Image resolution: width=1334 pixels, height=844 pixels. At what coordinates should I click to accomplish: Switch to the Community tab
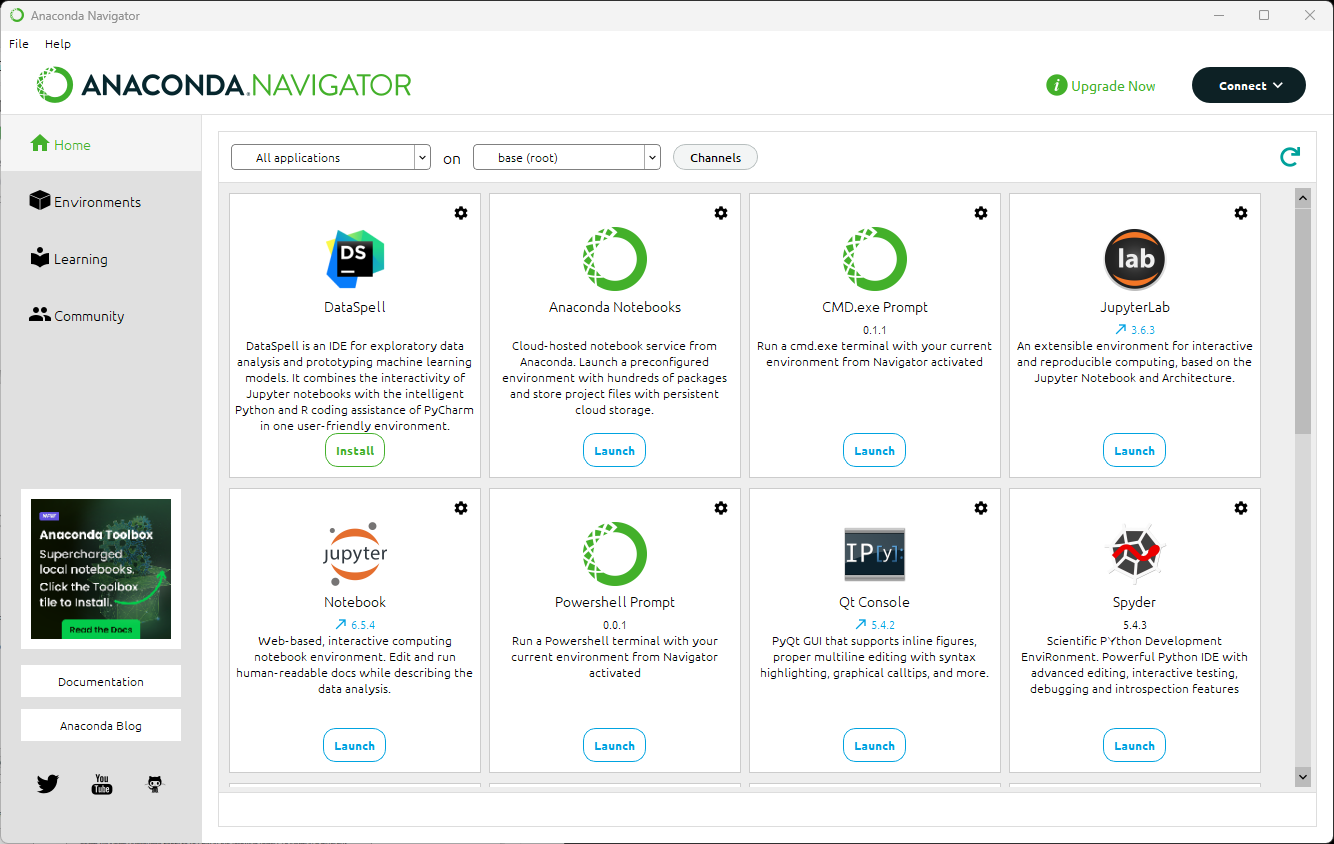tap(101, 315)
